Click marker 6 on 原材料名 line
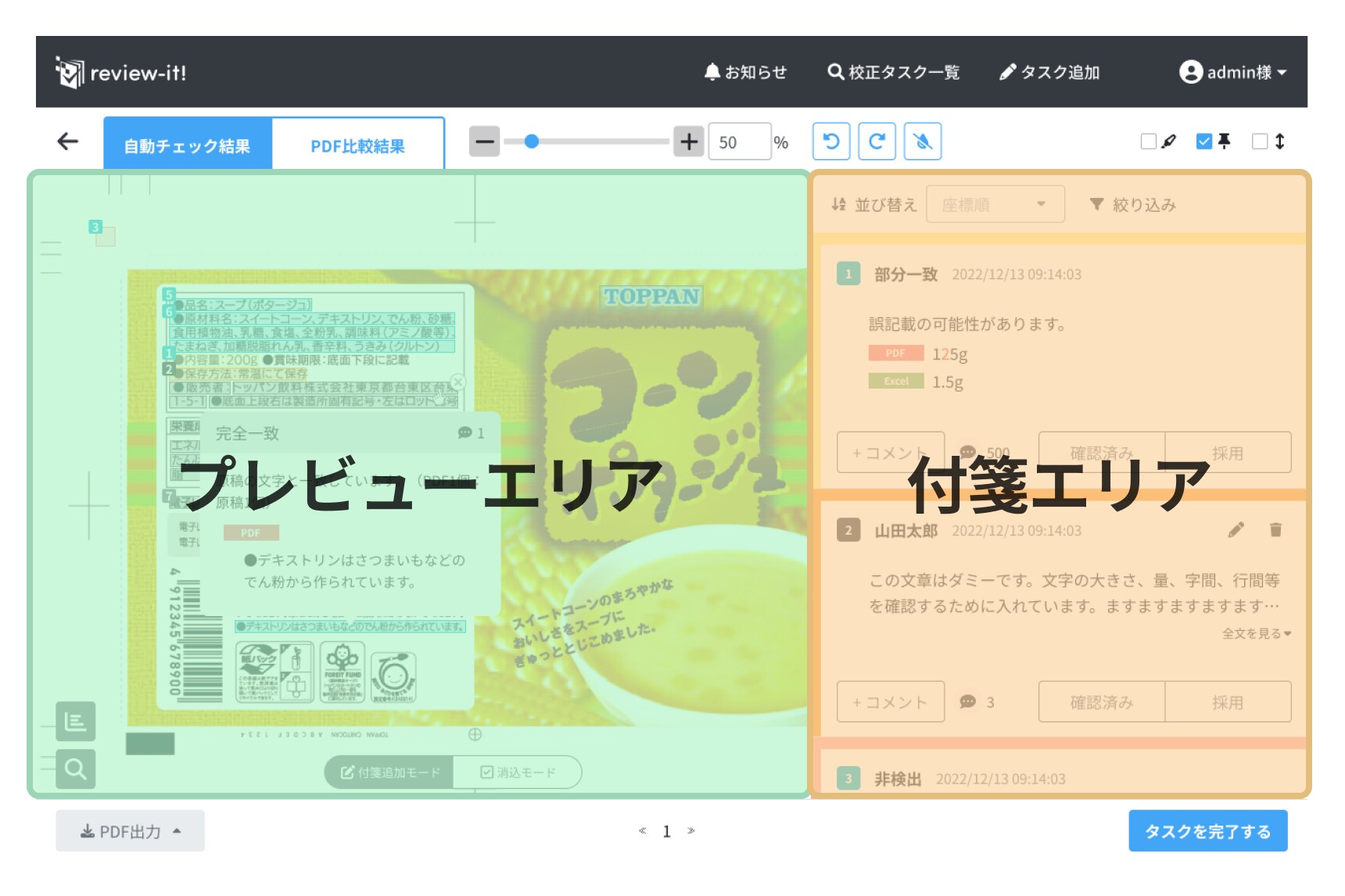Image resolution: width=1345 pixels, height=896 pixels. pyautogui.click(x=168, y=311)
